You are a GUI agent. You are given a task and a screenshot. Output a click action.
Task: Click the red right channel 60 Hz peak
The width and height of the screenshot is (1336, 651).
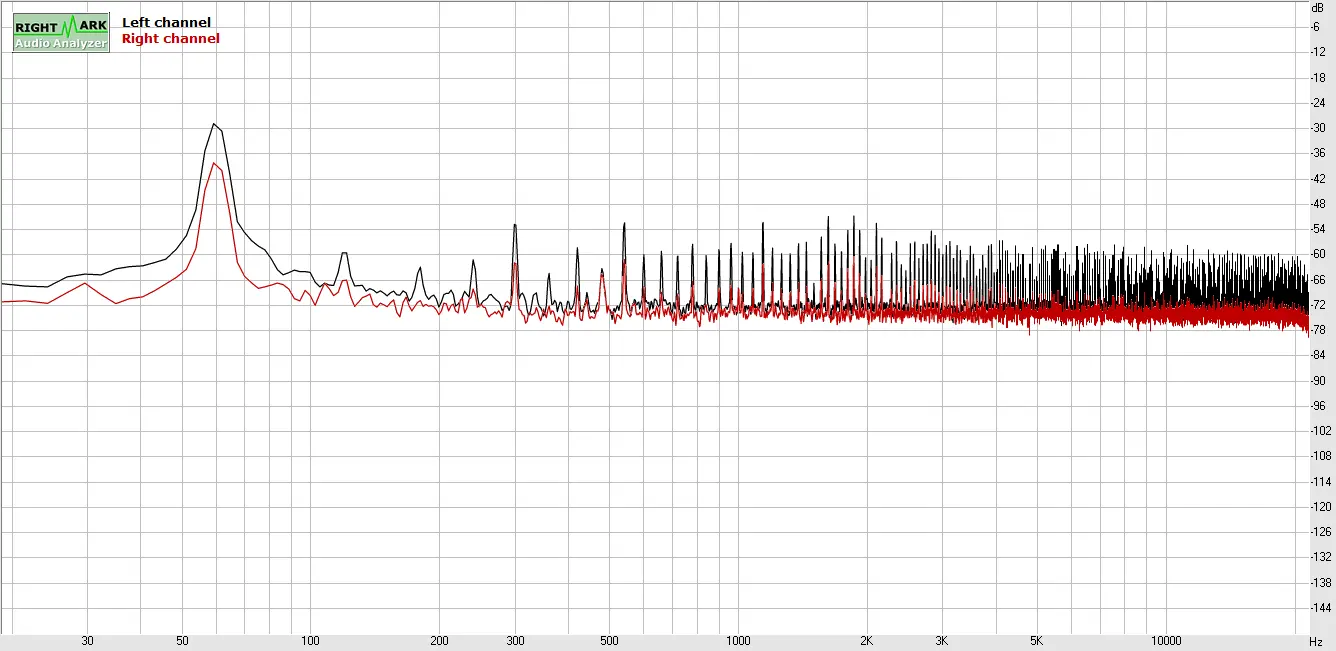click(214, 164)
